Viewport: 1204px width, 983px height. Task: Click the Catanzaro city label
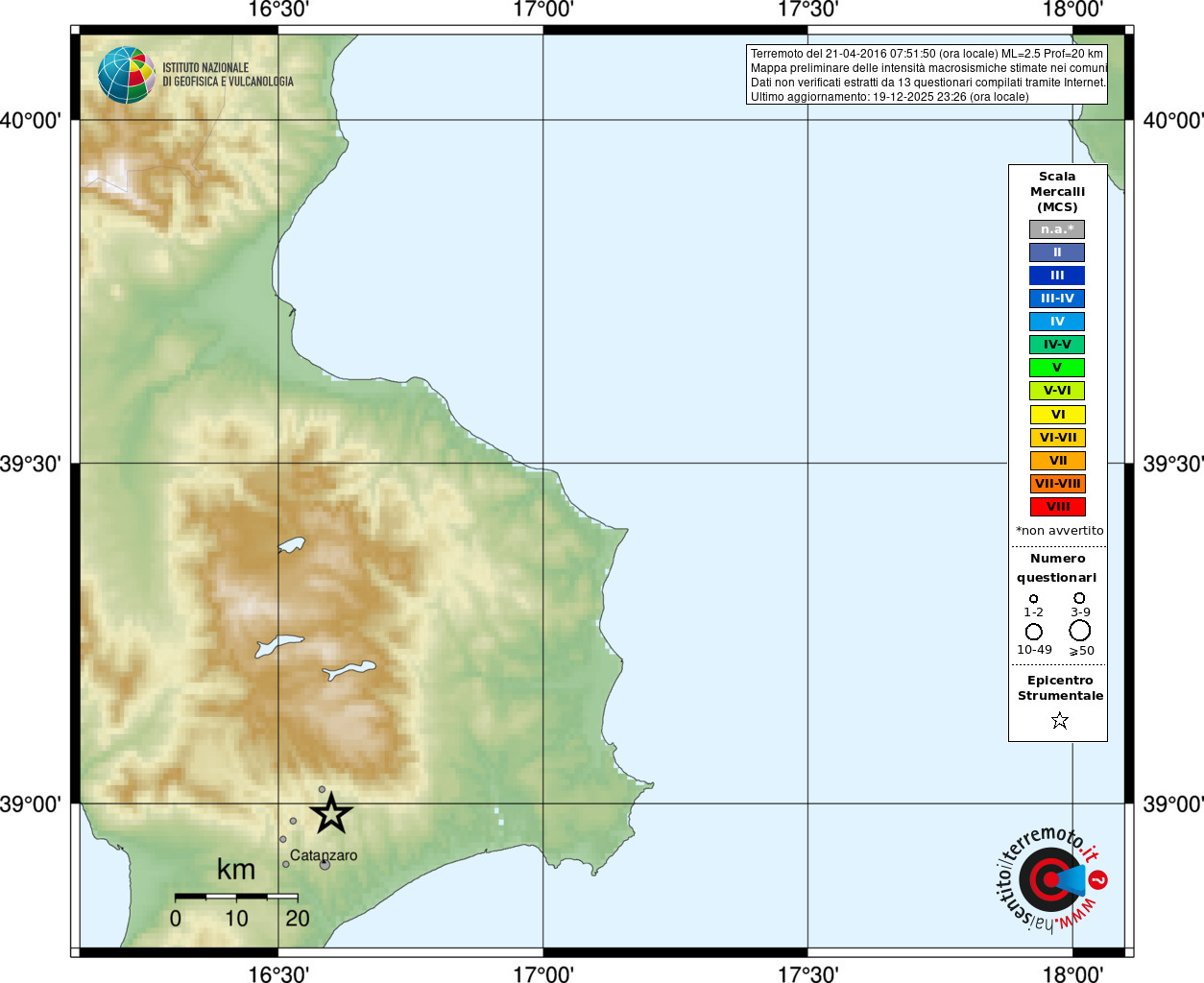point(324,855)
